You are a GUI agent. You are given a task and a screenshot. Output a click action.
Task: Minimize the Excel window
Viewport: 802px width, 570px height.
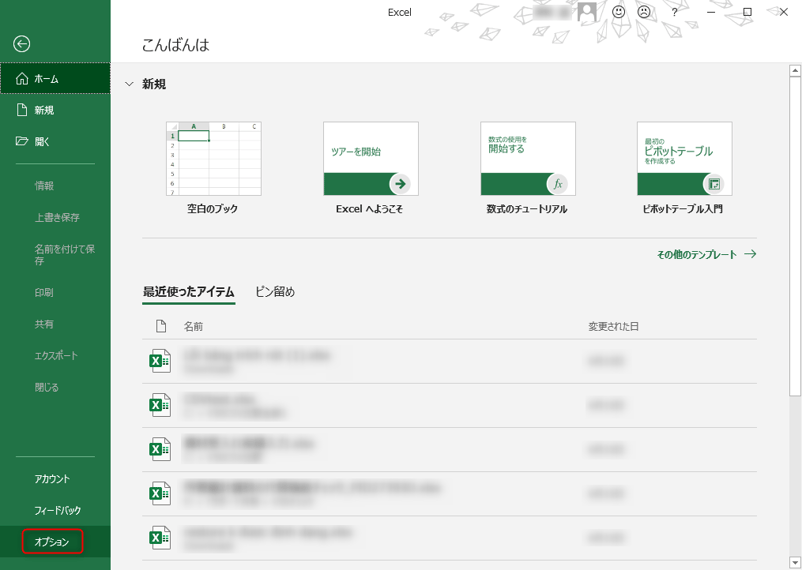tap(711, 12)
